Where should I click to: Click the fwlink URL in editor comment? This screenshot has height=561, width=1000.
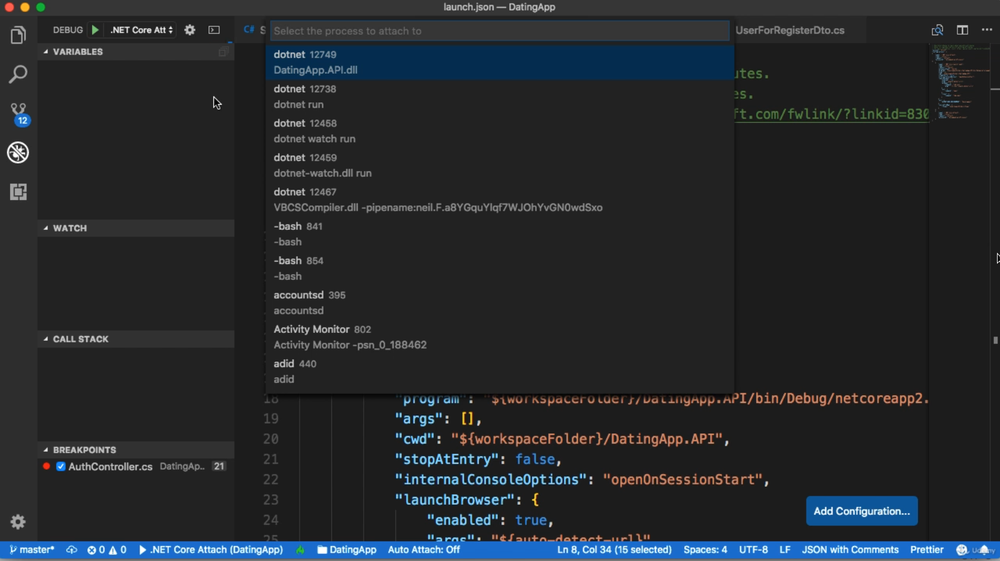pos(831,114)
